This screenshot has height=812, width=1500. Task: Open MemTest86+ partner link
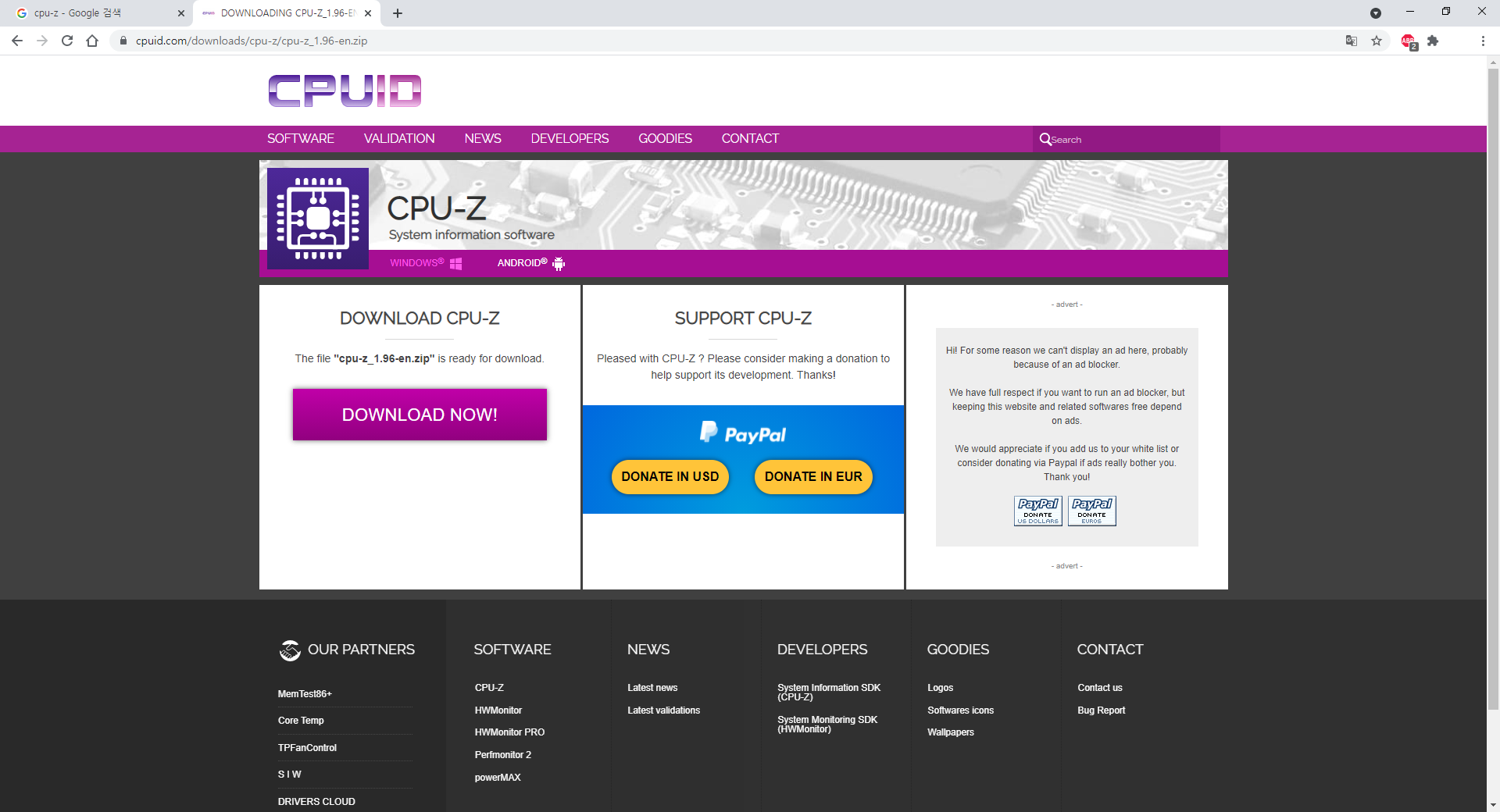[x=305, y=694]
